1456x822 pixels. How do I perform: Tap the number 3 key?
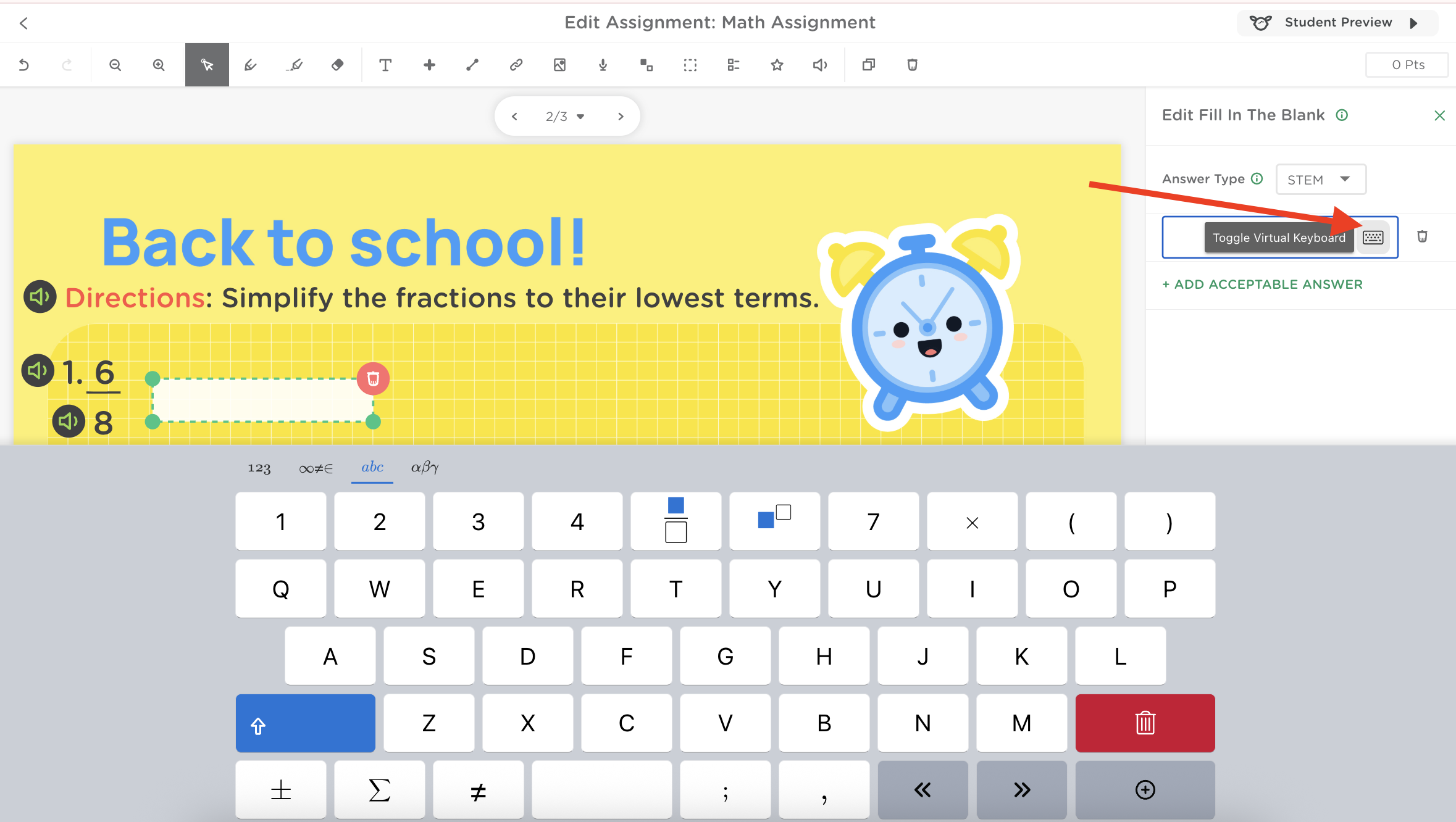[x=479, y=521]
